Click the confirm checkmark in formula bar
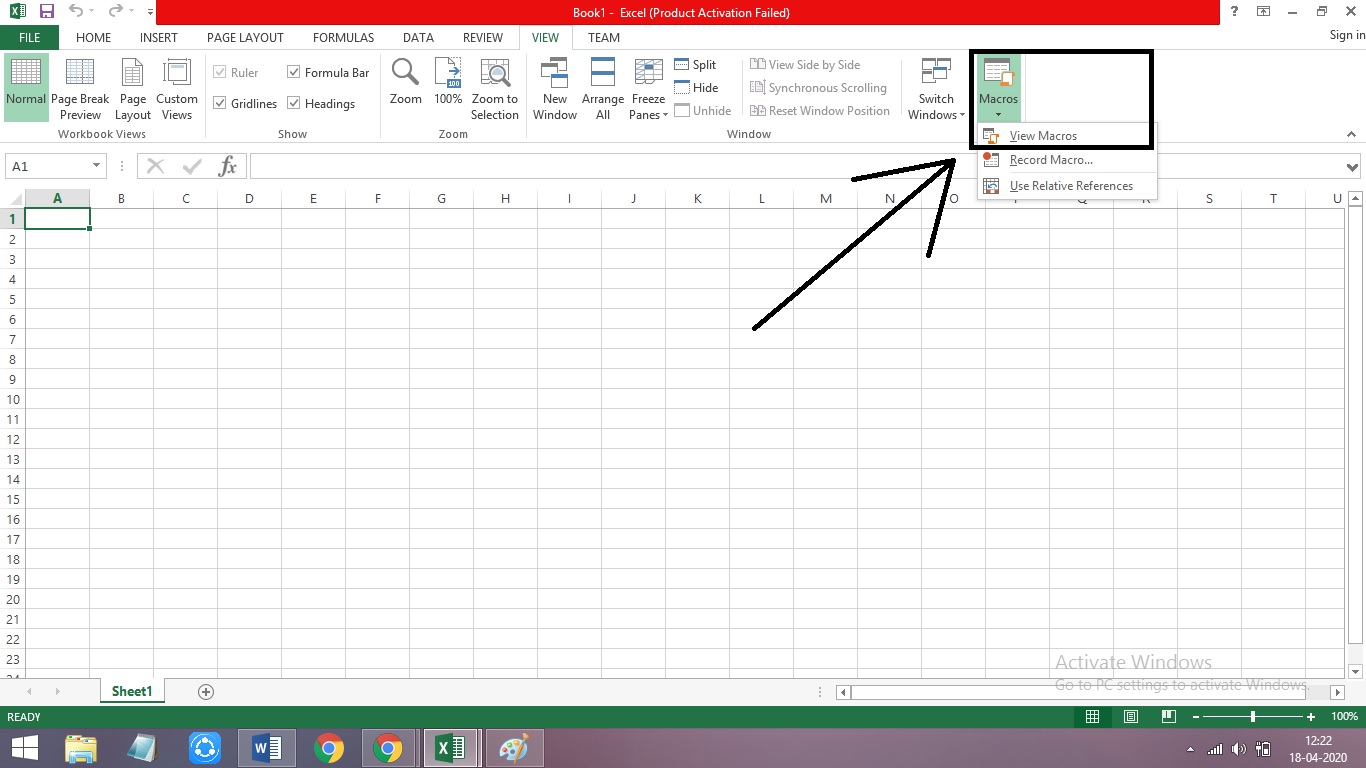The image size is (1366, 768). click(191, 166)
